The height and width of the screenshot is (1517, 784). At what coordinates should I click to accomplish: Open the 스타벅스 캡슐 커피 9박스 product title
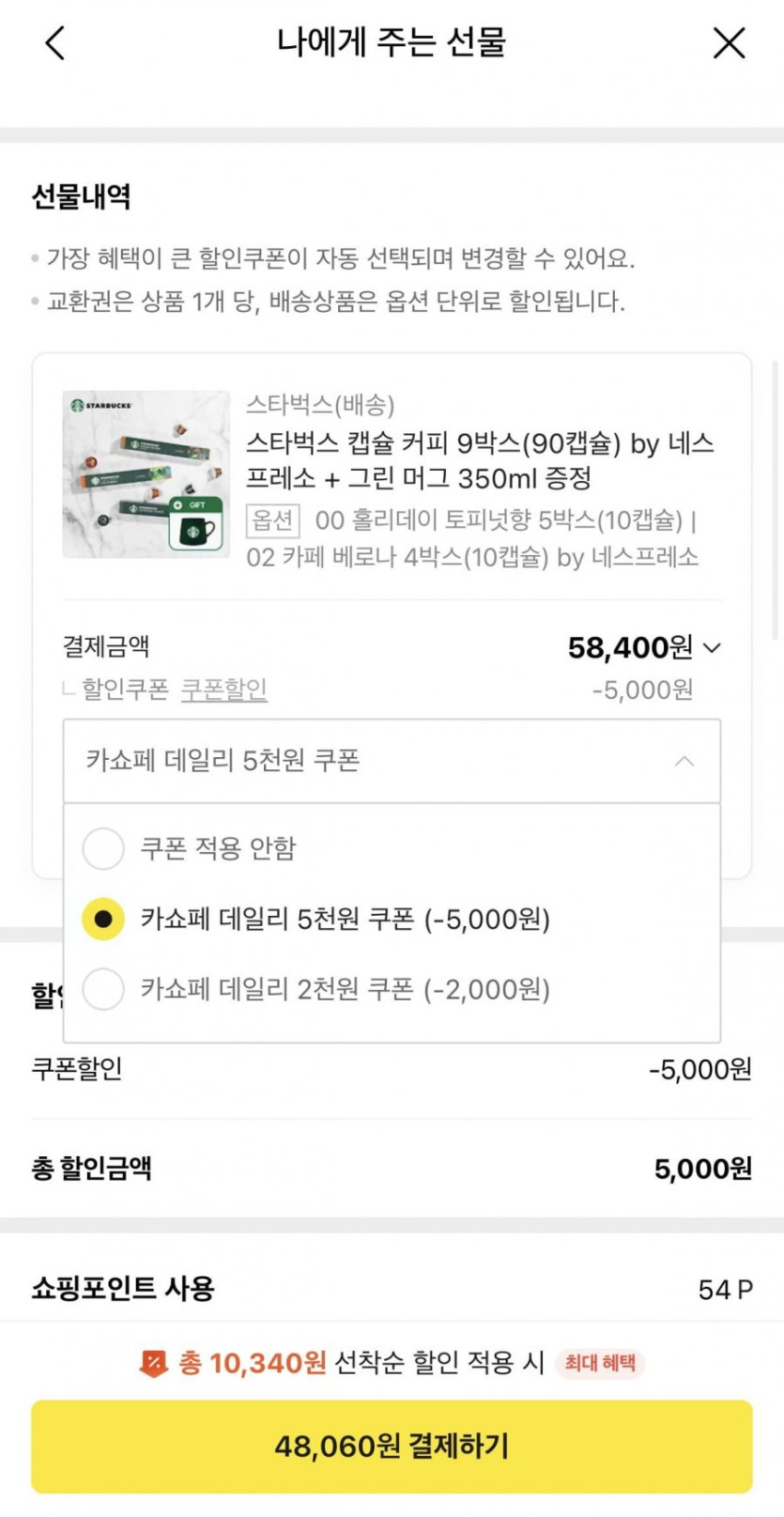click(x=480, y=460)
